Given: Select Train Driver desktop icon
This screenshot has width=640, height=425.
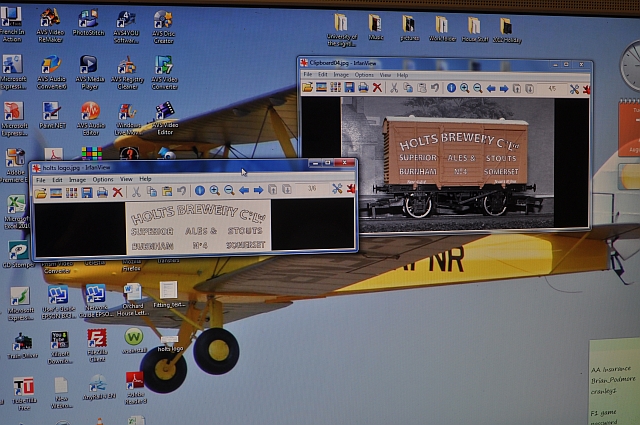Looking at the screenshot, I should [x=23, y=346].
